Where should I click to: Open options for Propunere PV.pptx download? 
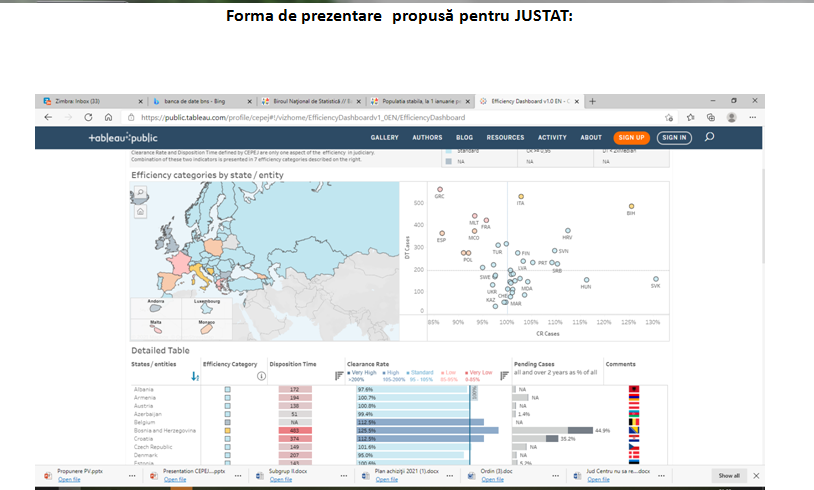point(132,475)
